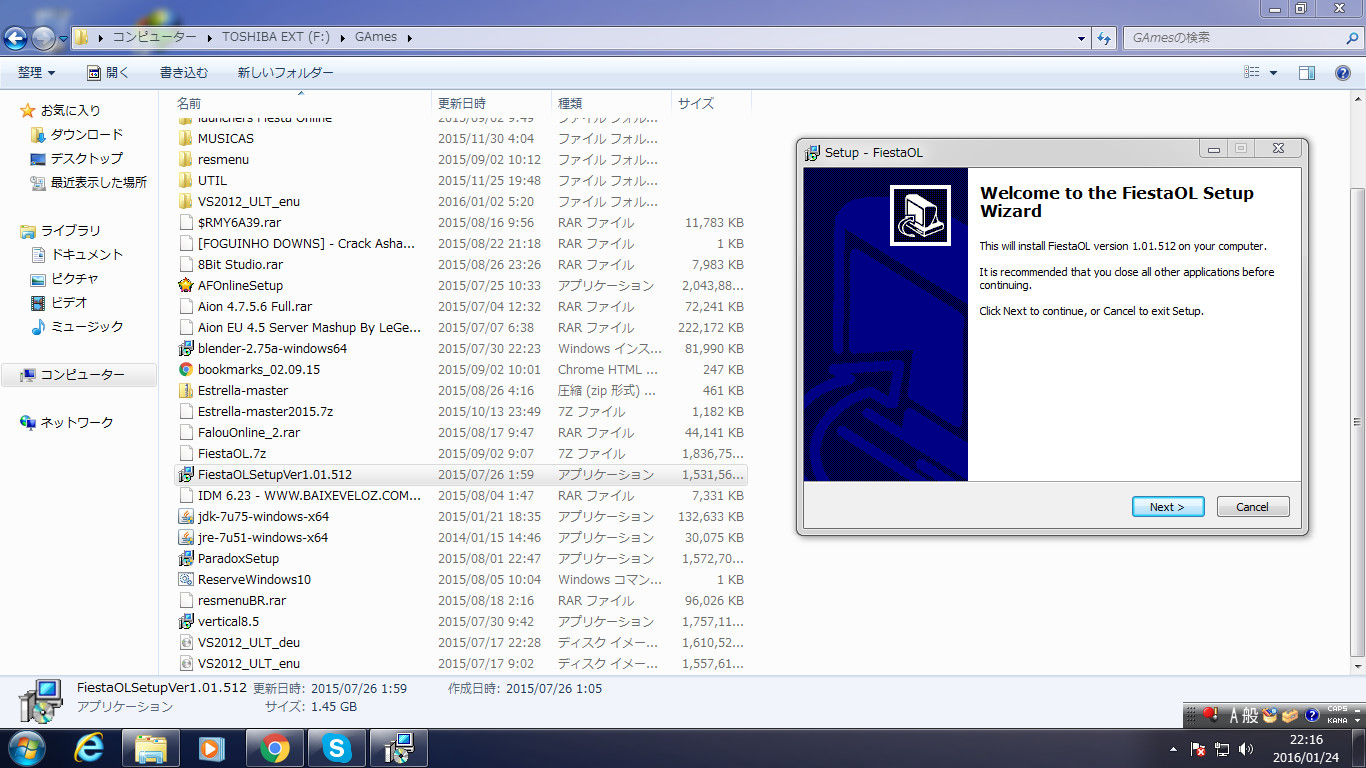The height and width of the screenshot is (768, 1366).
Task: Select Estrella-master zip folder icon
Action: (x=185, y=390)
